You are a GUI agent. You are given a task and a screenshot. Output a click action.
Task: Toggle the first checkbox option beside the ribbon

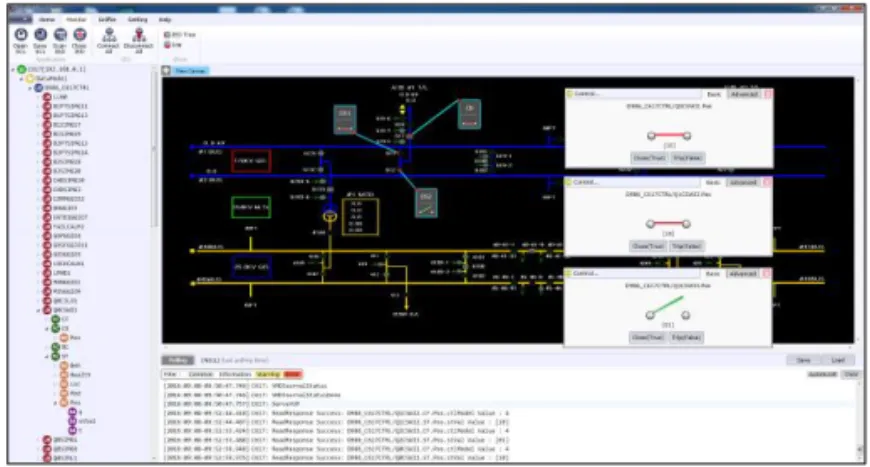[x=166, y=34]
